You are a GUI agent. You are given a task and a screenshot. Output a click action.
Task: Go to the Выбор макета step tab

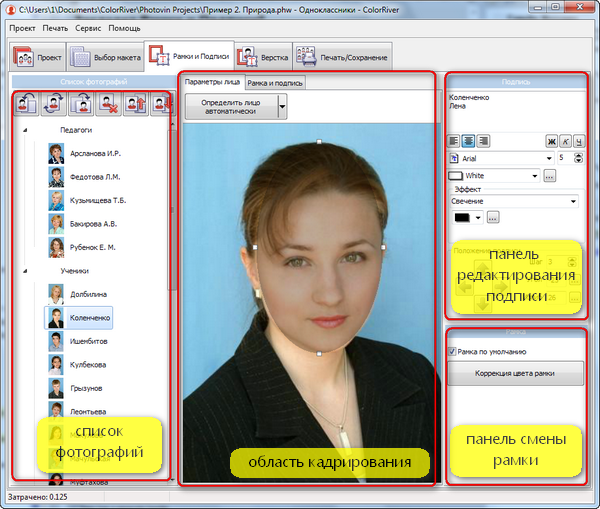(105, 57)
